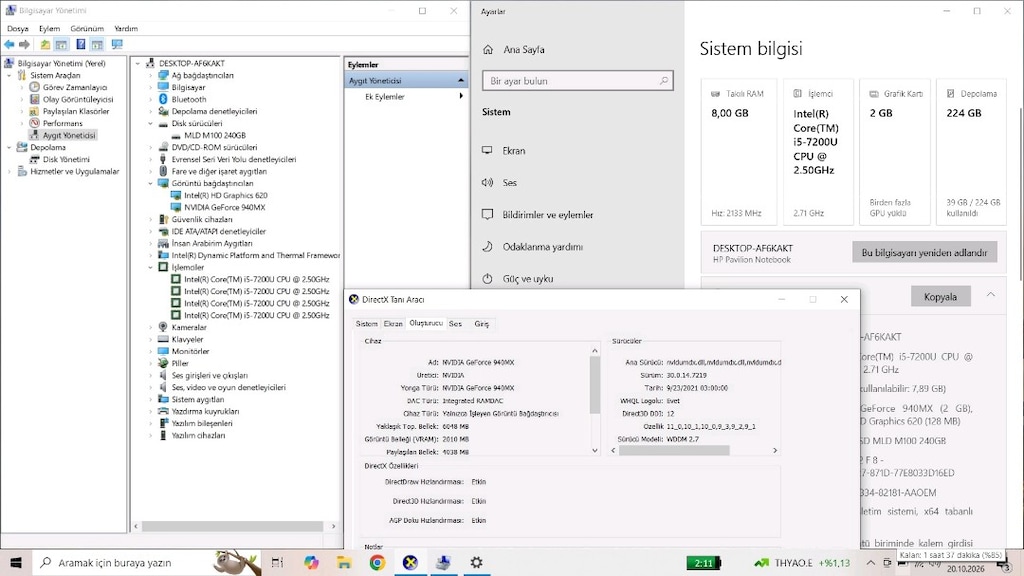Click the up-one-level folder toolbar icon

[x=45, y=44]
